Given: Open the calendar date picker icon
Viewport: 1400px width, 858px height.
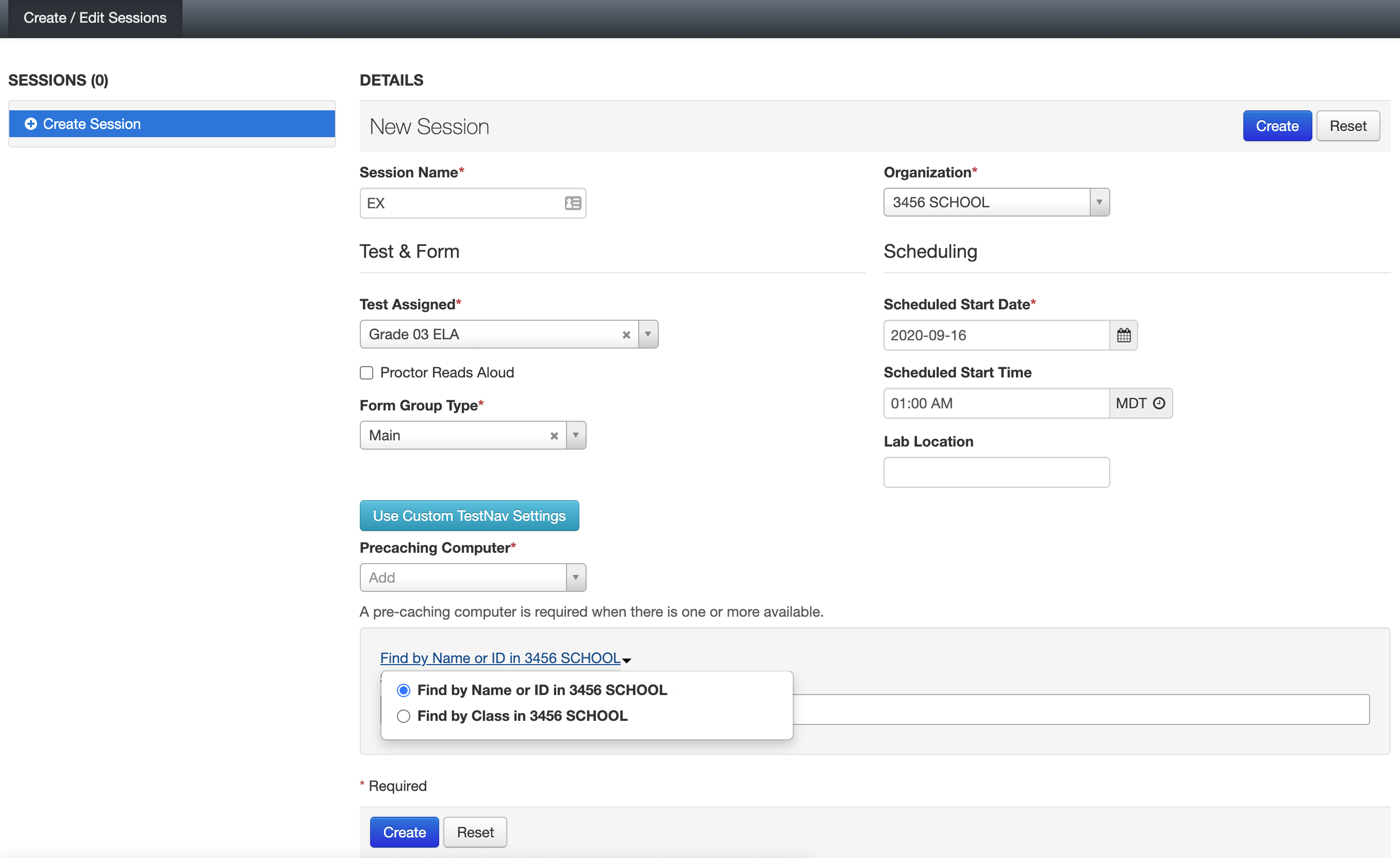Looking at the screenshot, I should 1123,335.
